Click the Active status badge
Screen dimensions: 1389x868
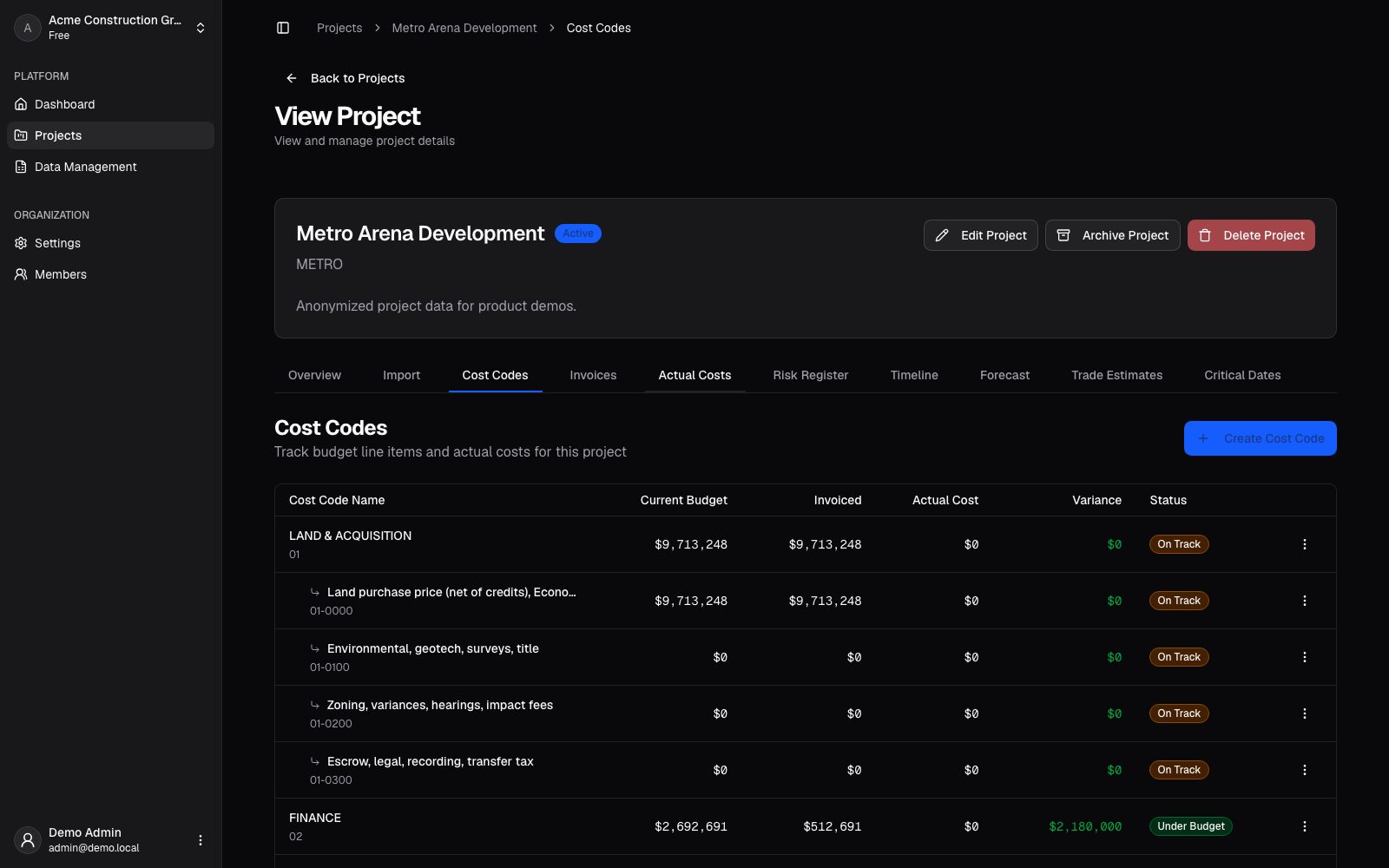click(x=578, y=233)
